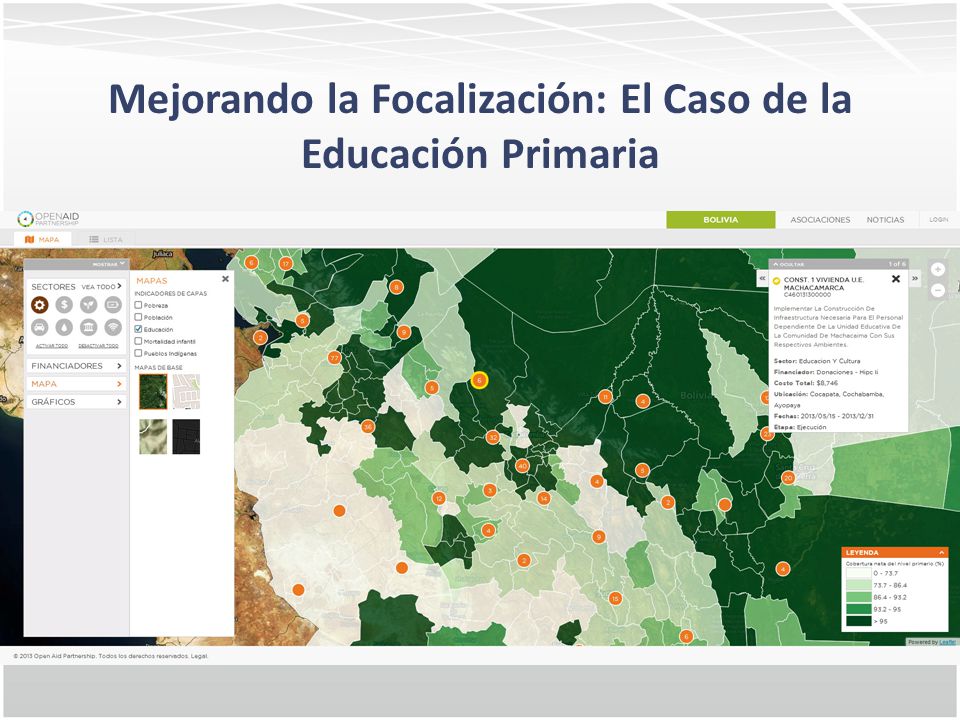Click the yellow highlighted marker labeled 6
This screenshot has height=720, width=960.
pyautogui.click(x=479, y=380)
